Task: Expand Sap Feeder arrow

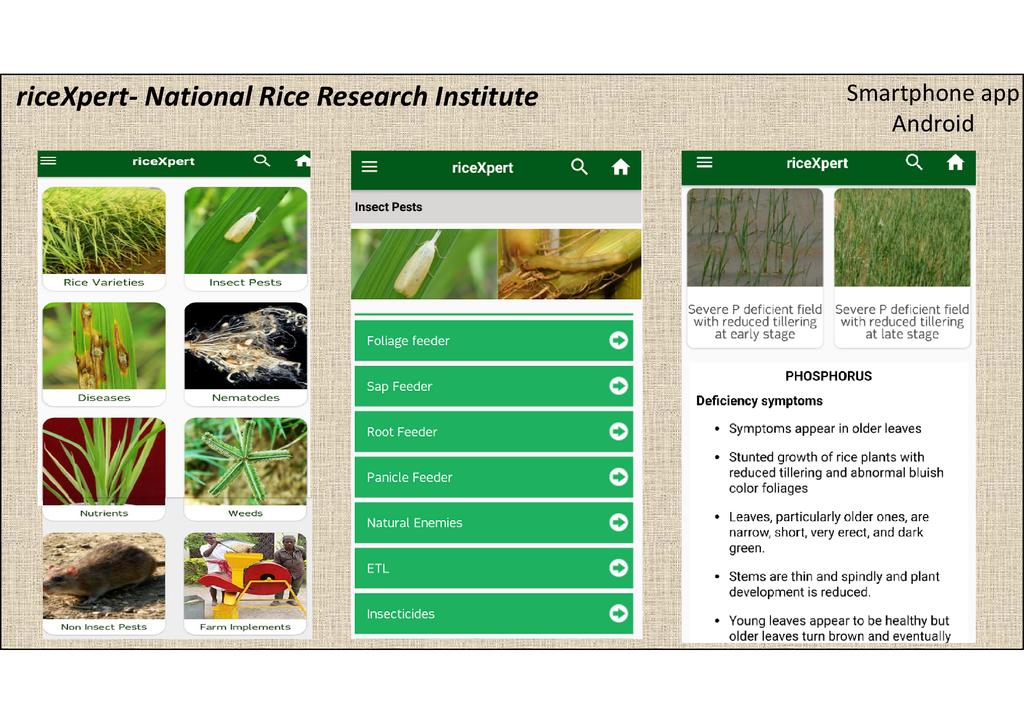Action: click(618, 386)
